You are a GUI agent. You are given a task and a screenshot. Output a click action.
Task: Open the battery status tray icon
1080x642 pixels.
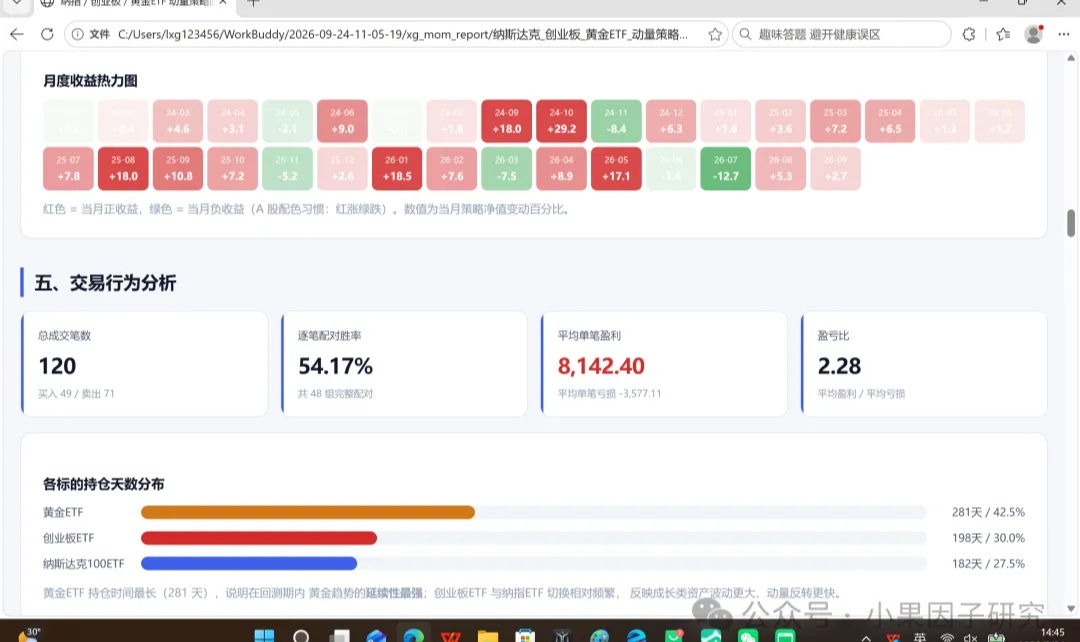point(996,637)
